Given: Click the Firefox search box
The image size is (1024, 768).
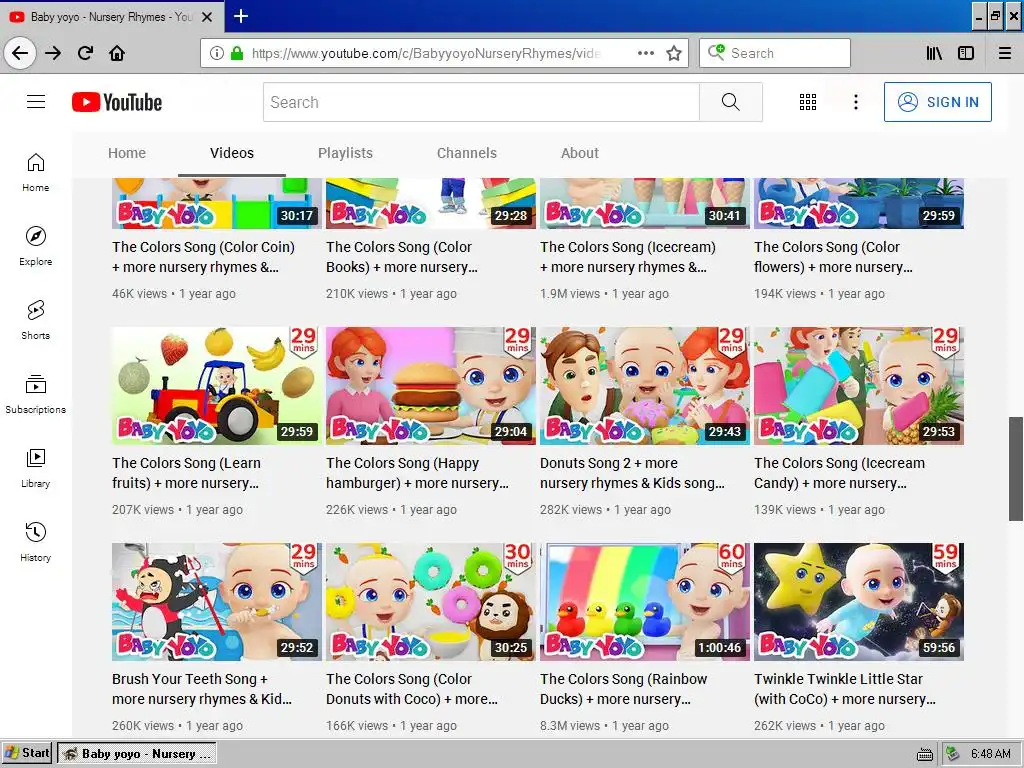Looking at the screenshot, I should pos(775,53).
